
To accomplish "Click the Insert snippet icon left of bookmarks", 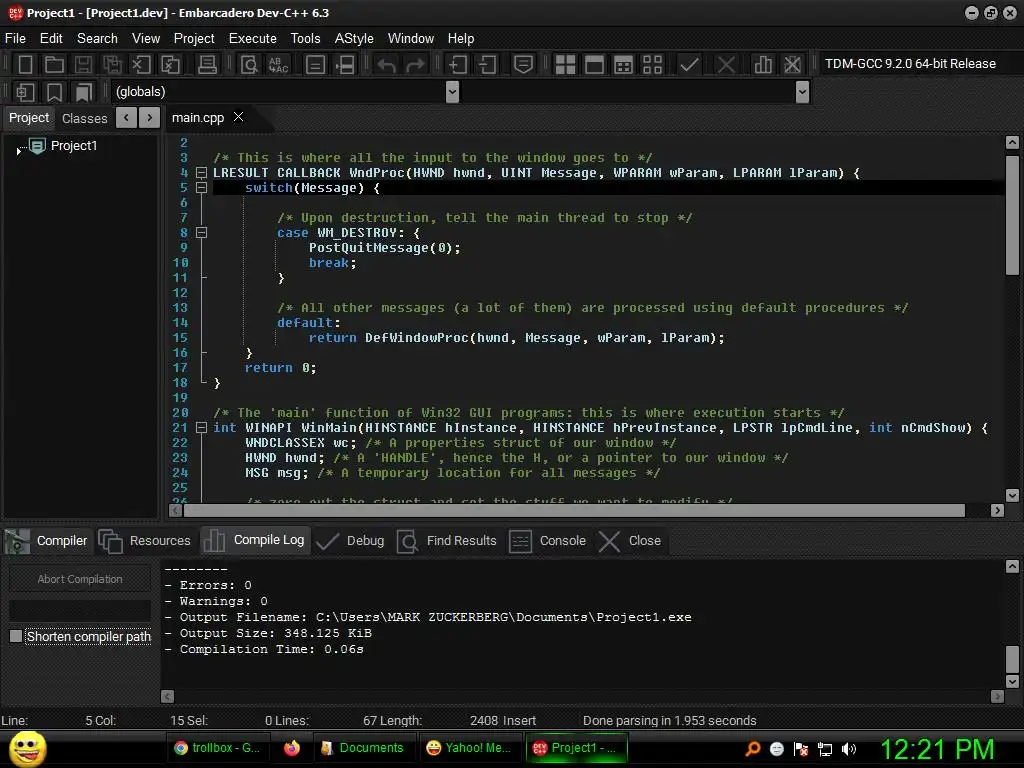I will pos(25,92).
